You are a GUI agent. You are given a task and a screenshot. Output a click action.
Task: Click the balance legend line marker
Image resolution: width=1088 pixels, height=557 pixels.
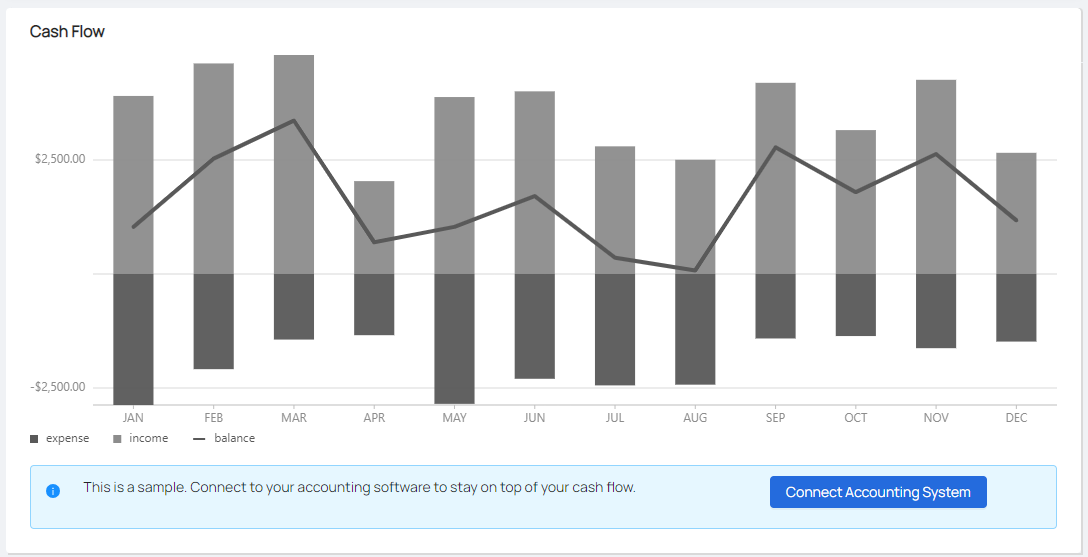click(x=199, y=439)
